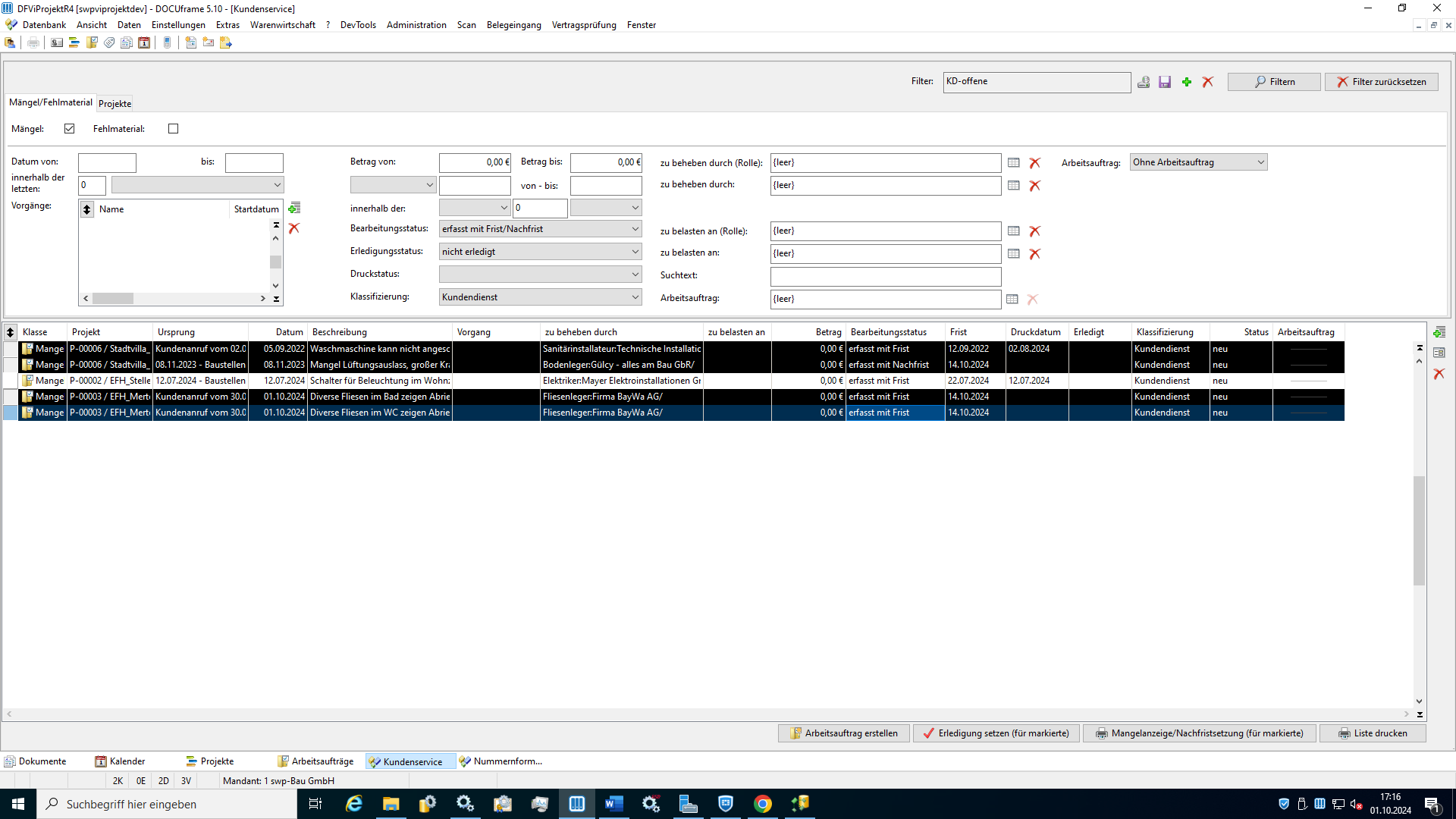This screenshot has width=1456, height=819.
Task: Open the dropdown below Betrag von label
Action: (393, 185)
